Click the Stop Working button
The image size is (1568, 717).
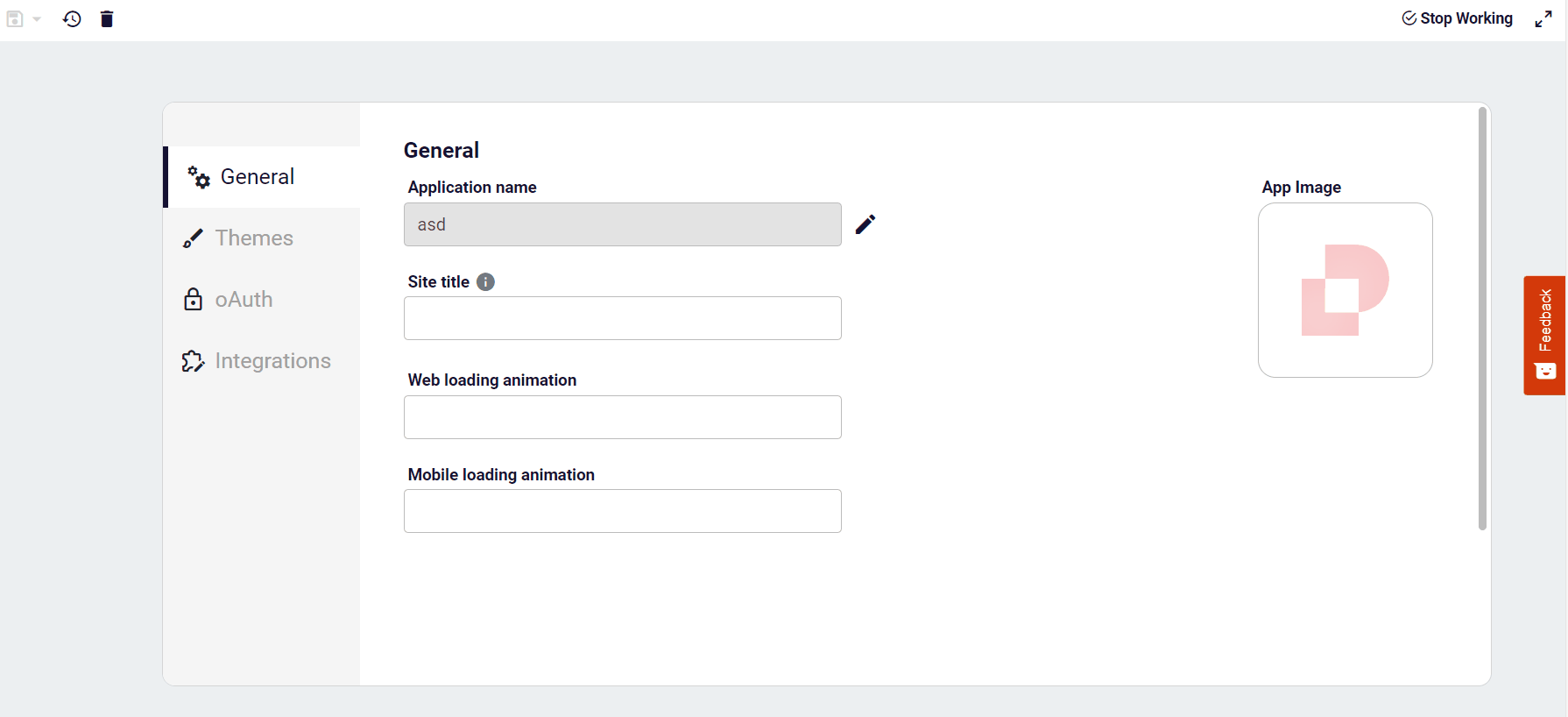click(x=1457, y=18)
